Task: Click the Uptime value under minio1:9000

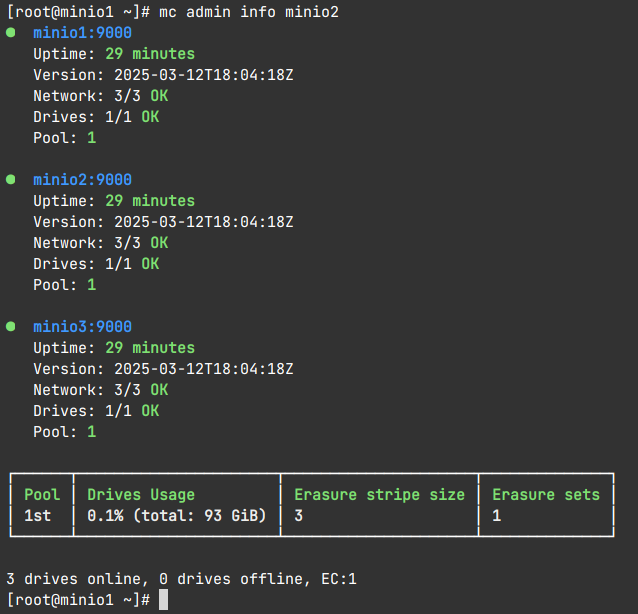Action: click(150, 54)
